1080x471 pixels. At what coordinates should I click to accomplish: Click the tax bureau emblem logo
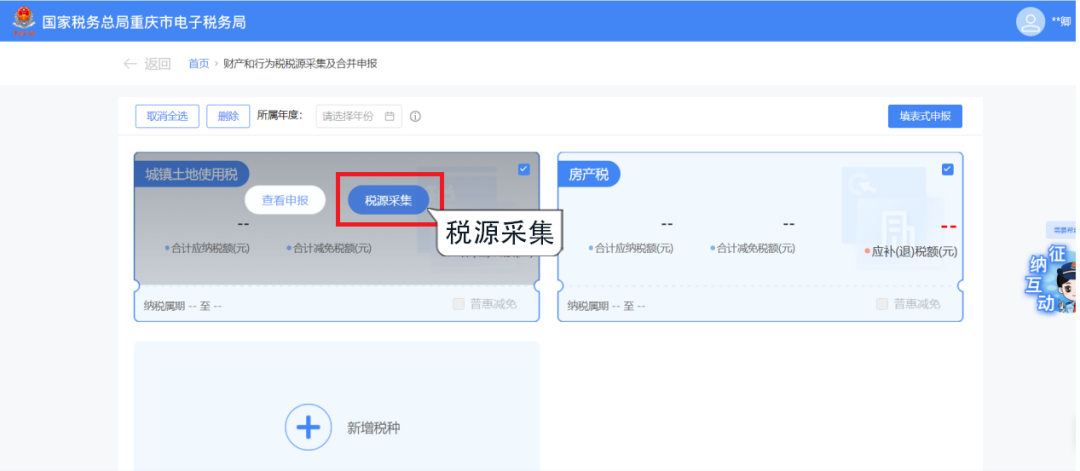23,21
